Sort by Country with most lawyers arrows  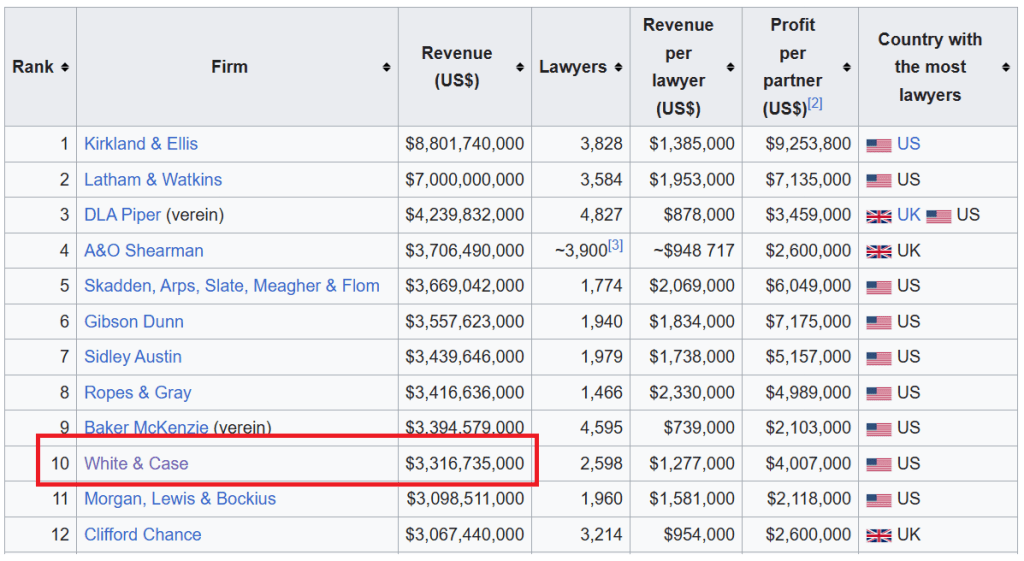pos(1005,67)
